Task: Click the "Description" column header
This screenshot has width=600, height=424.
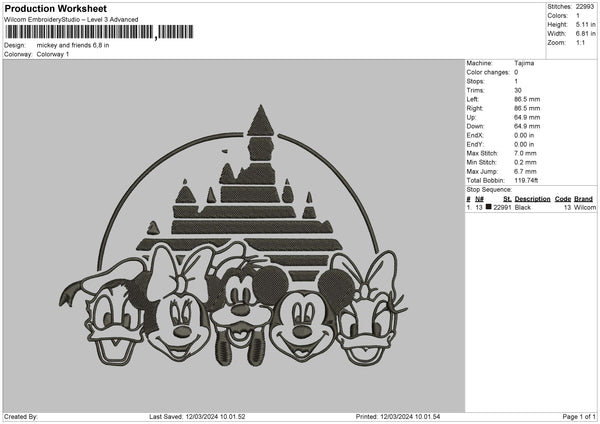Action: click(x=532, y=199)
